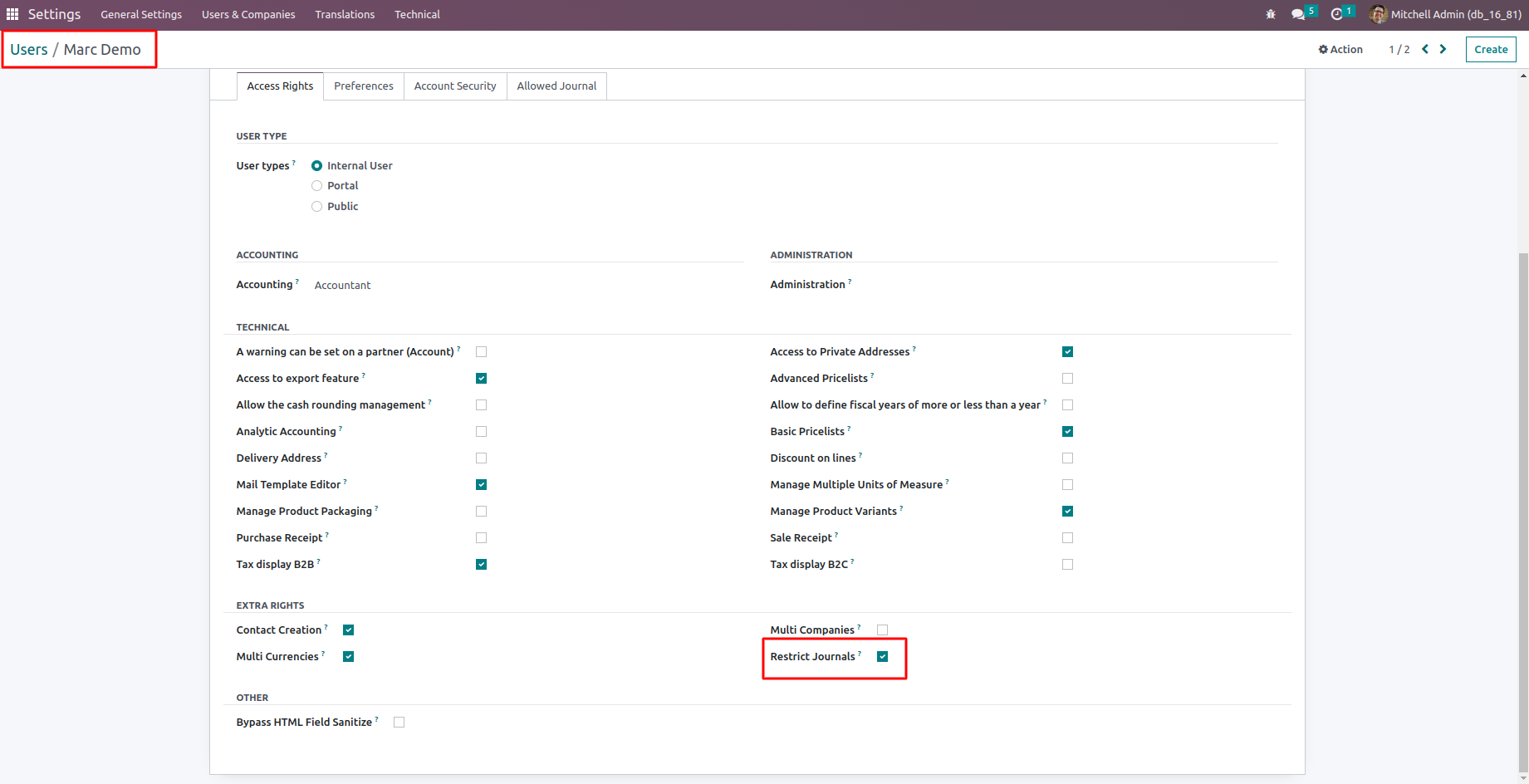Enable the Multi Companies checkbox
Viewport: 1529px width, 784px height.
coord(883,630)
